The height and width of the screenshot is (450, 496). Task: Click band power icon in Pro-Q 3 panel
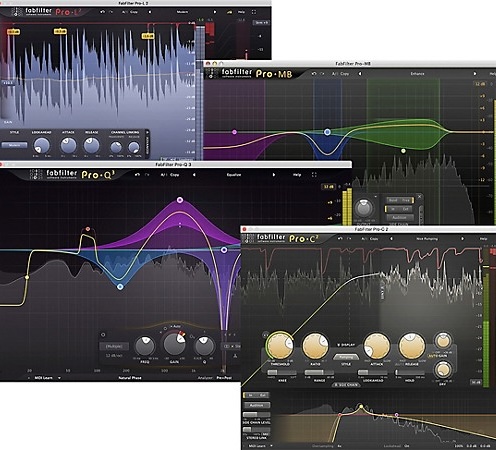pyautogui.click(x=103, y=335)
